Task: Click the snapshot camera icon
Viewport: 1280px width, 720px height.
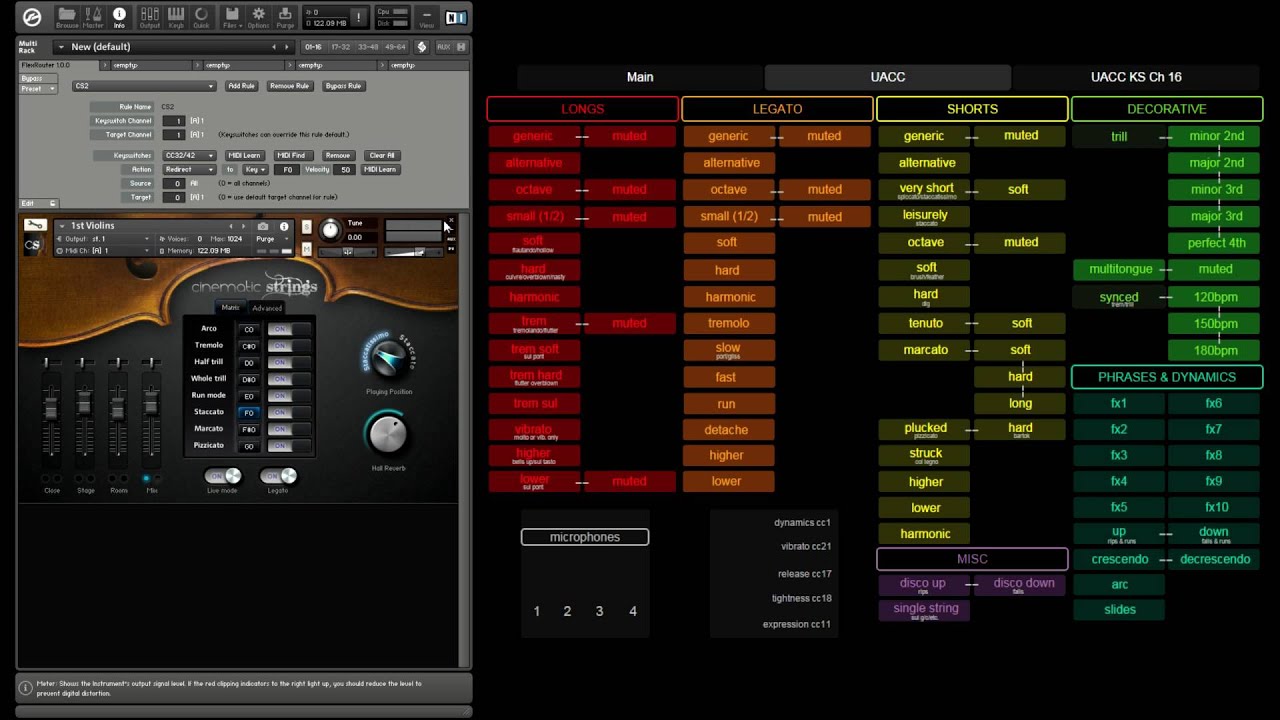Action: (x=263, y=226)
